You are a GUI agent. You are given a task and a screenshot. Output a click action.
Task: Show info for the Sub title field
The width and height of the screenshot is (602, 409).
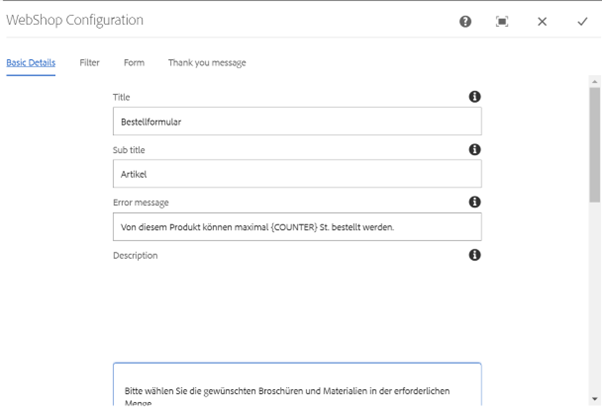pyautogui.click(x=475, y=149)
